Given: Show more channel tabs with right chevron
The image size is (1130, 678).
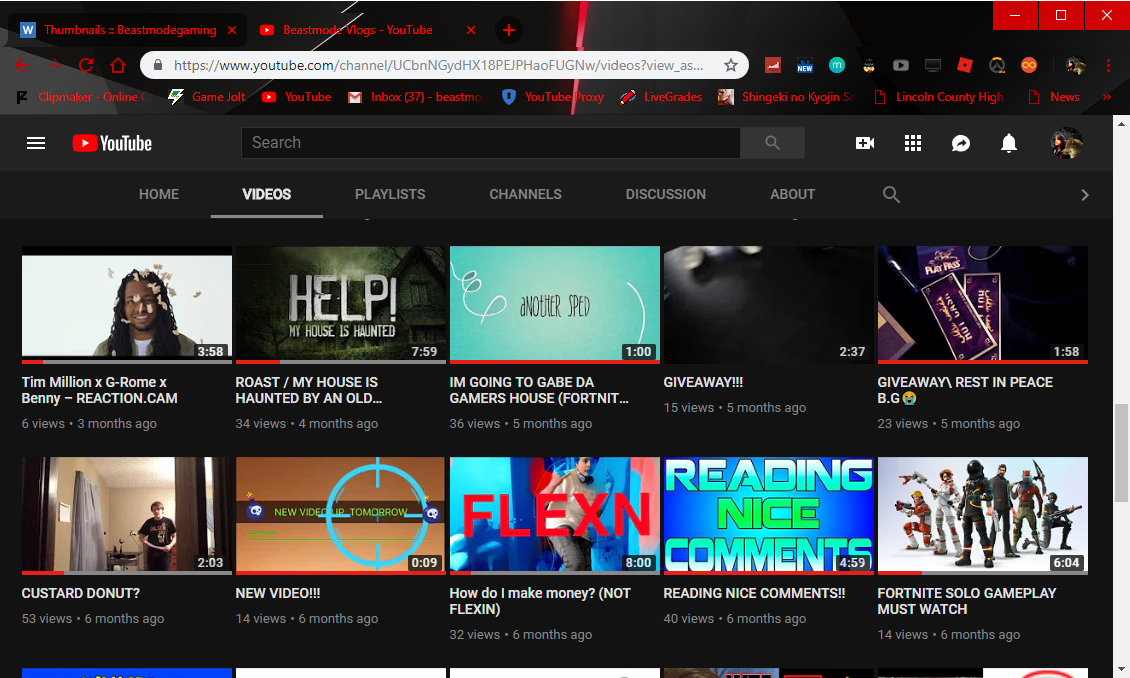Looking at the screenshot, I should [x=1085, y=195].
